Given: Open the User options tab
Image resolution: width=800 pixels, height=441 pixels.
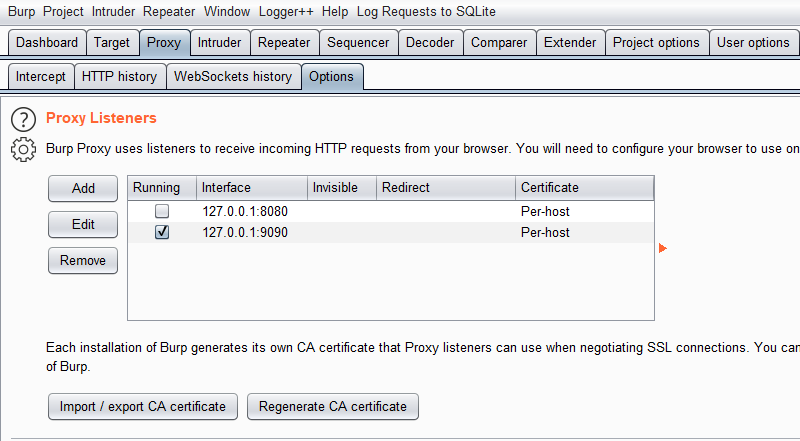Looking at the screenshot, I should pos(753,42).
